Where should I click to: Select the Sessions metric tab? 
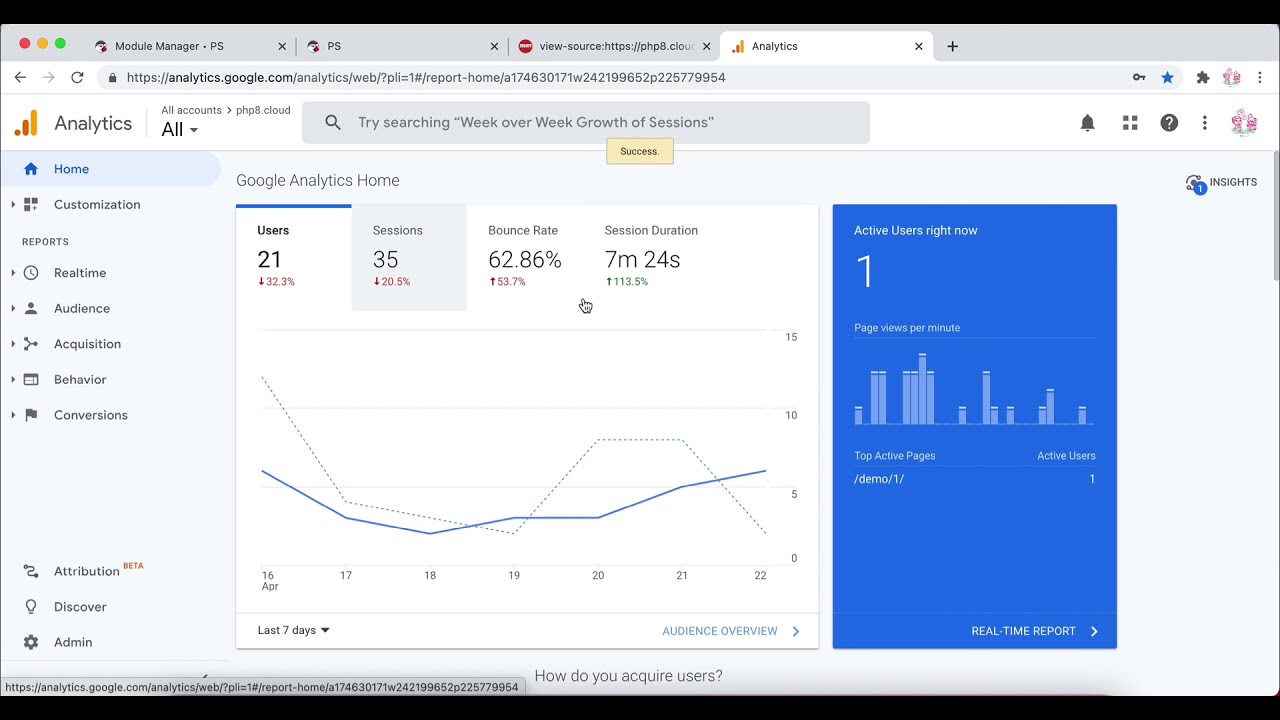pos(409,257)
